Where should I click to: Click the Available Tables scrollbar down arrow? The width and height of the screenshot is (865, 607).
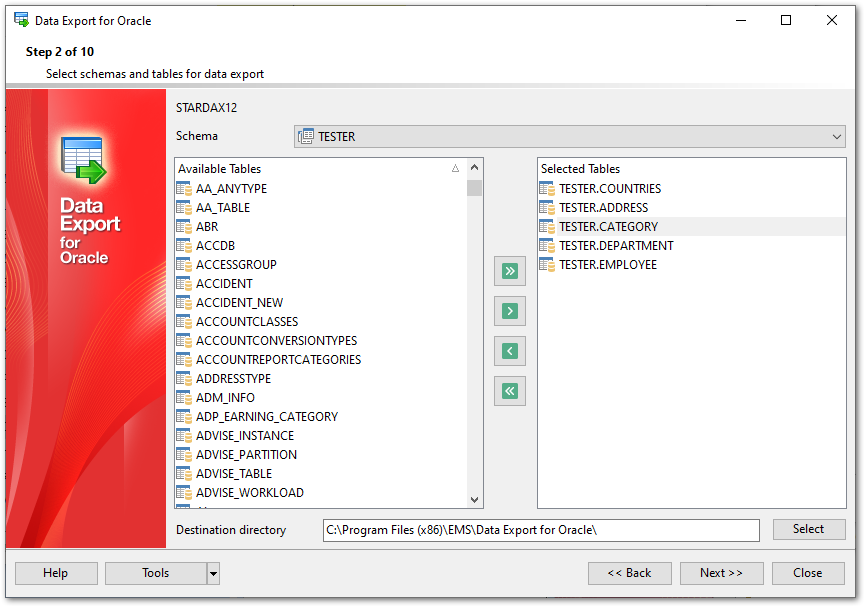(474, 499)
